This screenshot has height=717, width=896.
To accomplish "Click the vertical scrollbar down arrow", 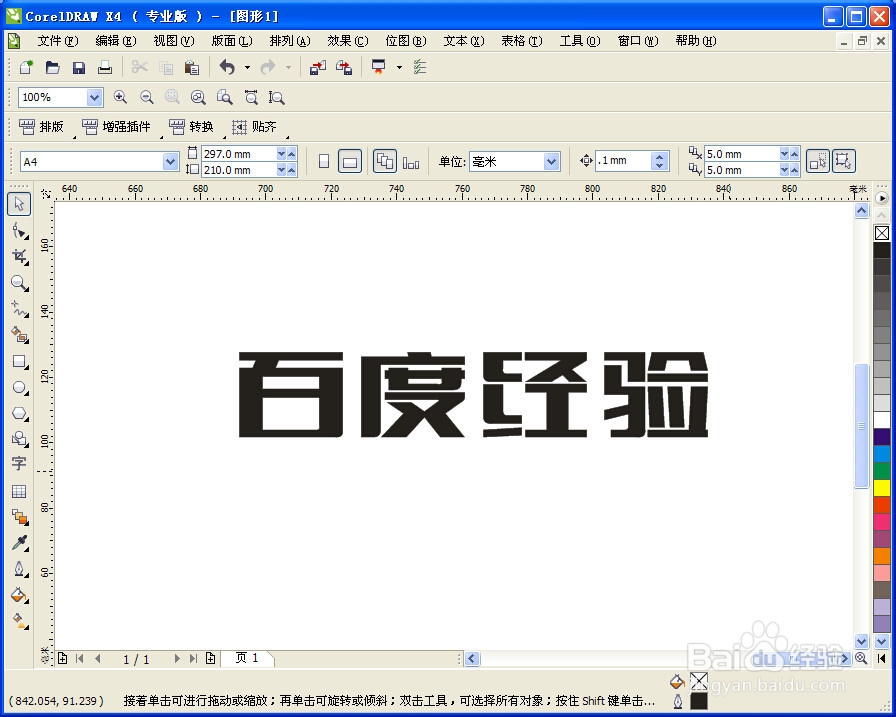I will click(x=862, y=641).
